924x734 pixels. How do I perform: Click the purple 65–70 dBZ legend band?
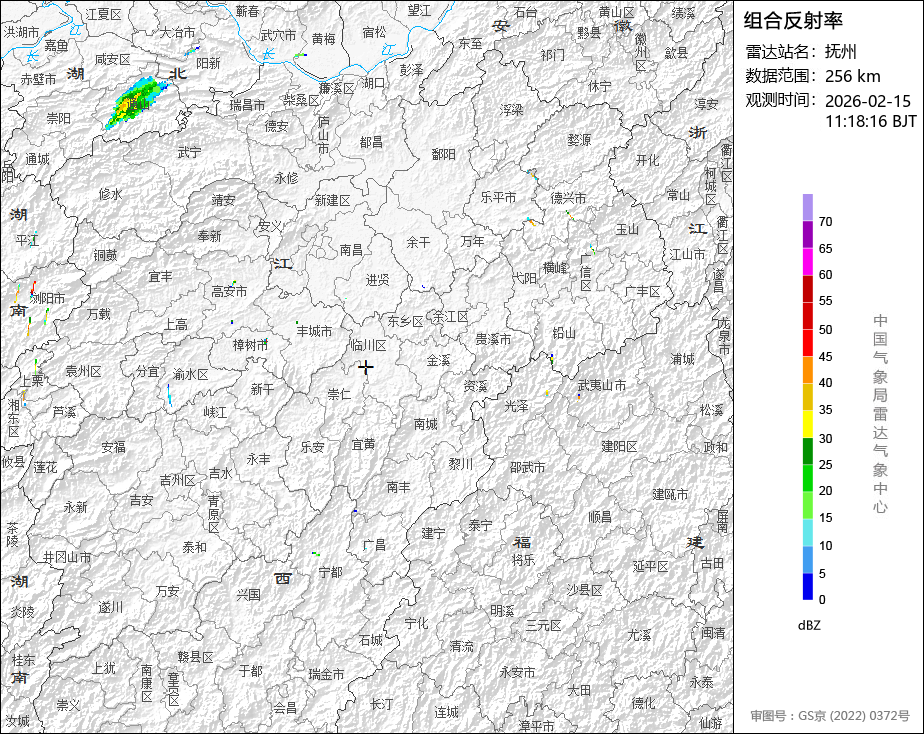pos(807,234)
